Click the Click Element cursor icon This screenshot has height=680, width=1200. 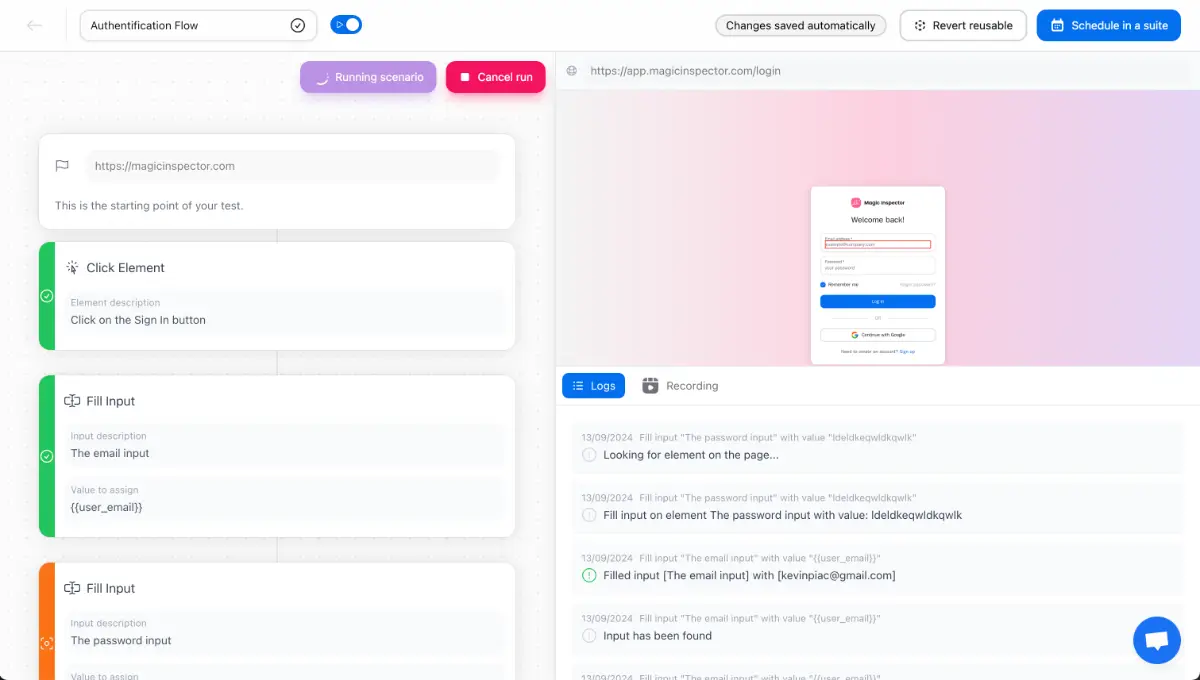click(x=72, y=267)
